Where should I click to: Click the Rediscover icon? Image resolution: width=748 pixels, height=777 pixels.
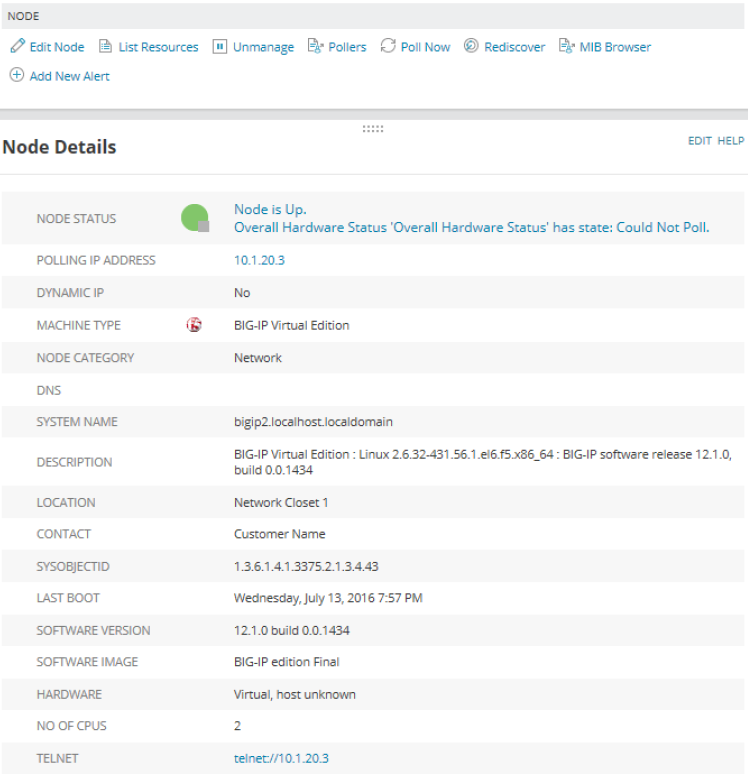471,46
